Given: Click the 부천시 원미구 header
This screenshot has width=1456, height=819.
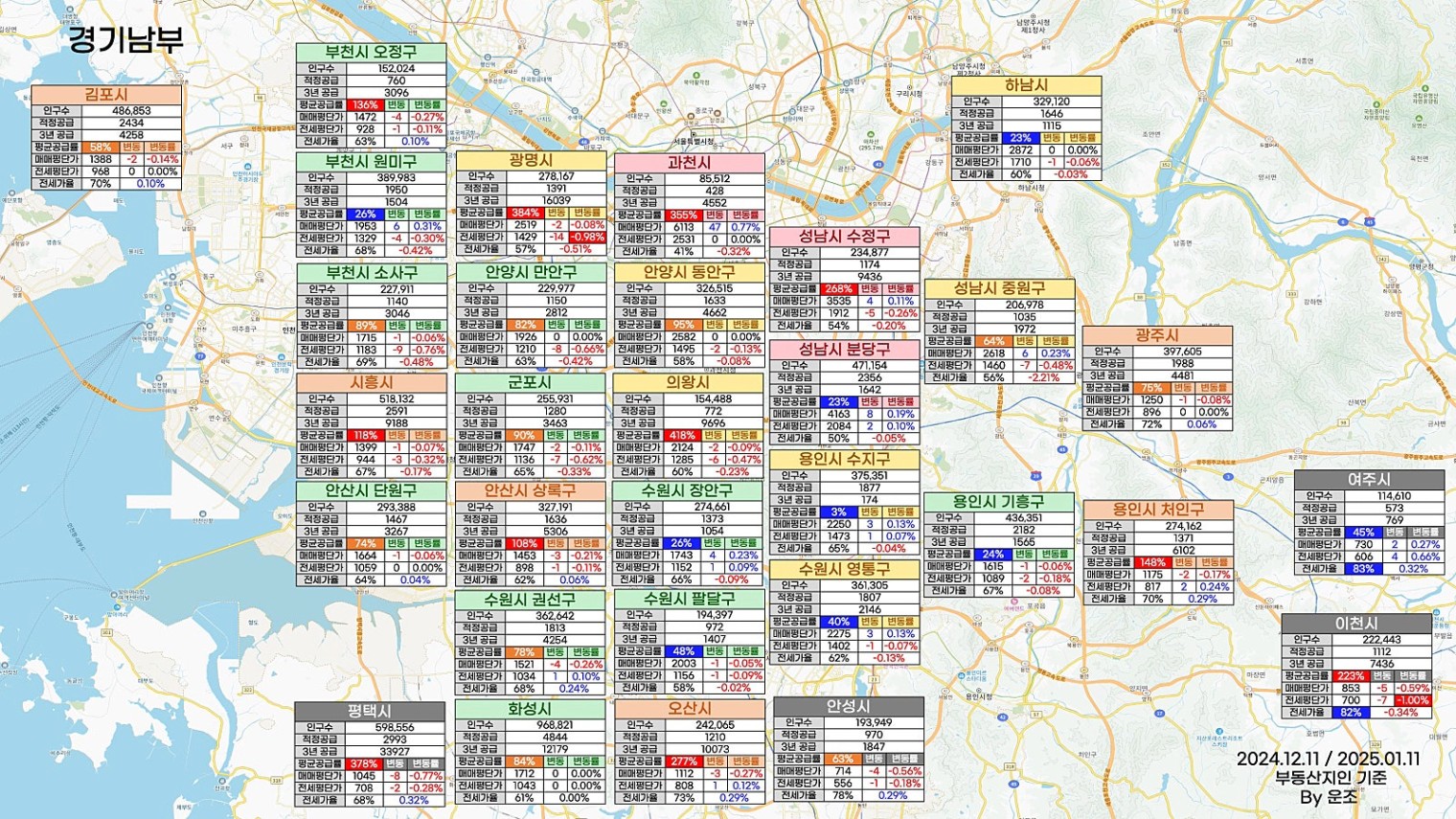Looking at the screenshot, I should tap(371, 162).
